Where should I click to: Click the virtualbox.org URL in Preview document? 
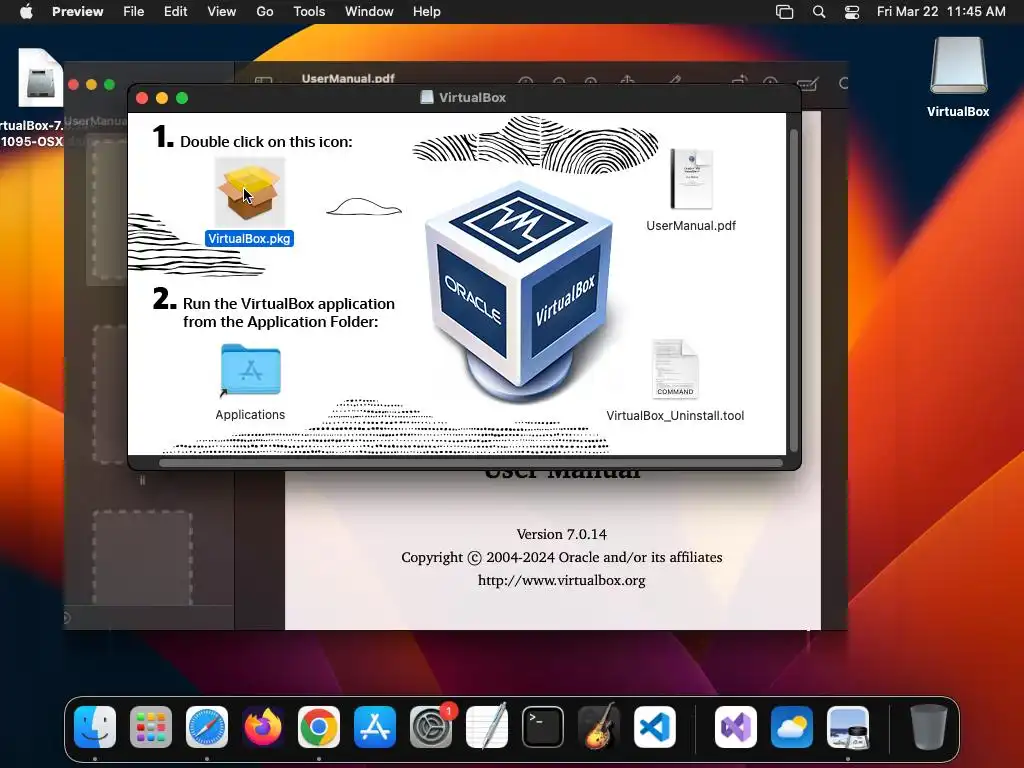tap(562, 580)
